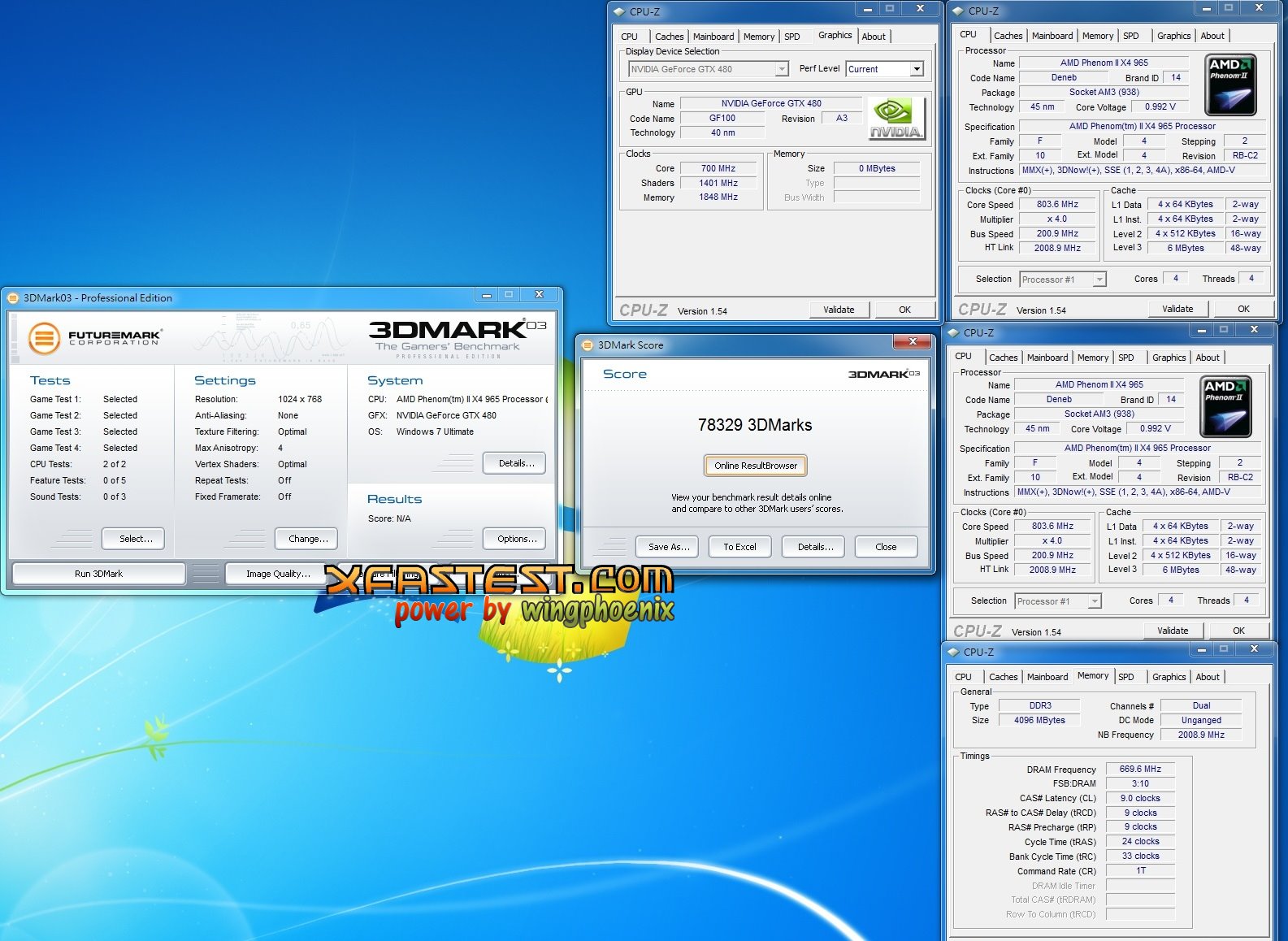Open the Display Device Selection dropdown
Image resolution: width=1288 pixels, height=941 pixels.
coord(781,70)
